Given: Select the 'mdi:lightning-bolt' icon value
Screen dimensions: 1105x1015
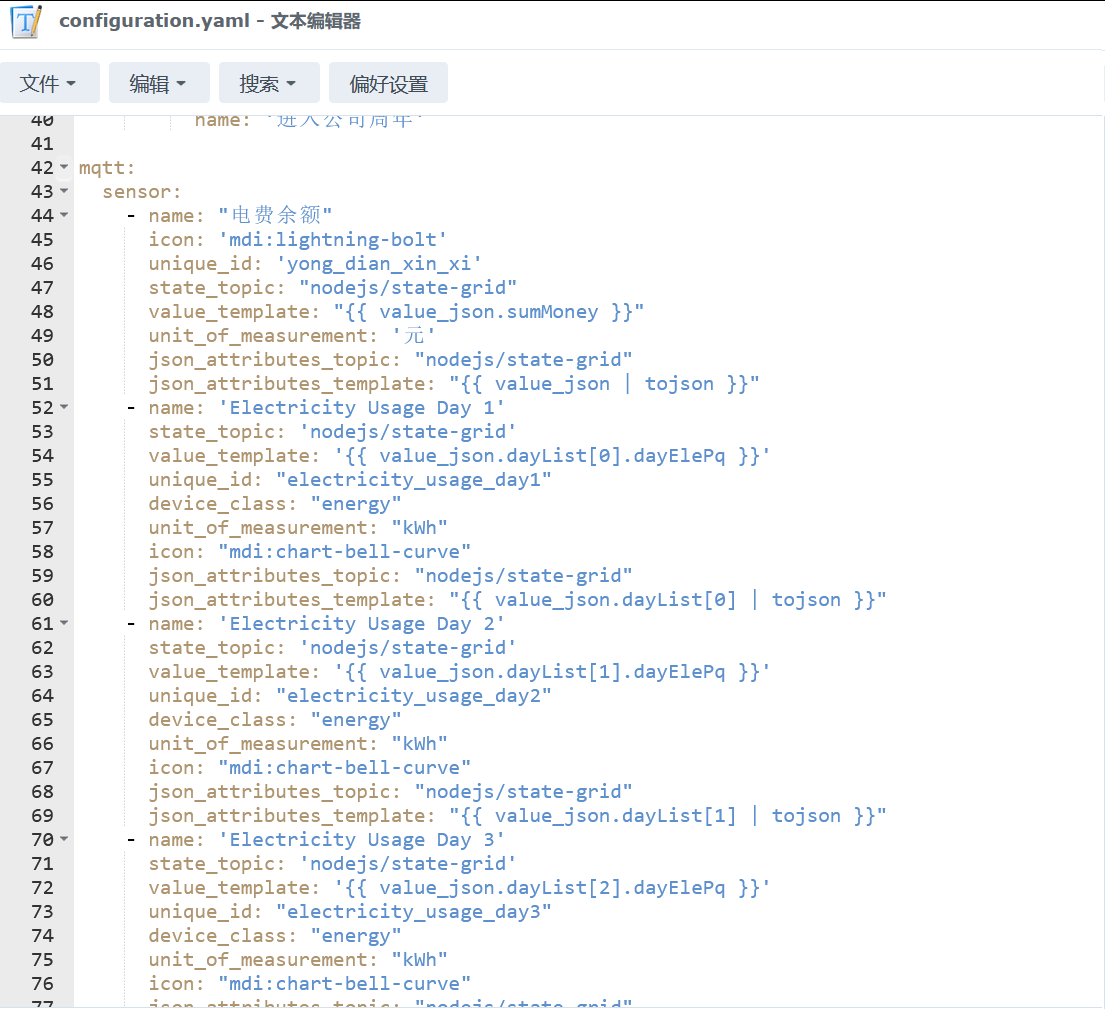Looking at the screenshot, I should pos(333,239).
